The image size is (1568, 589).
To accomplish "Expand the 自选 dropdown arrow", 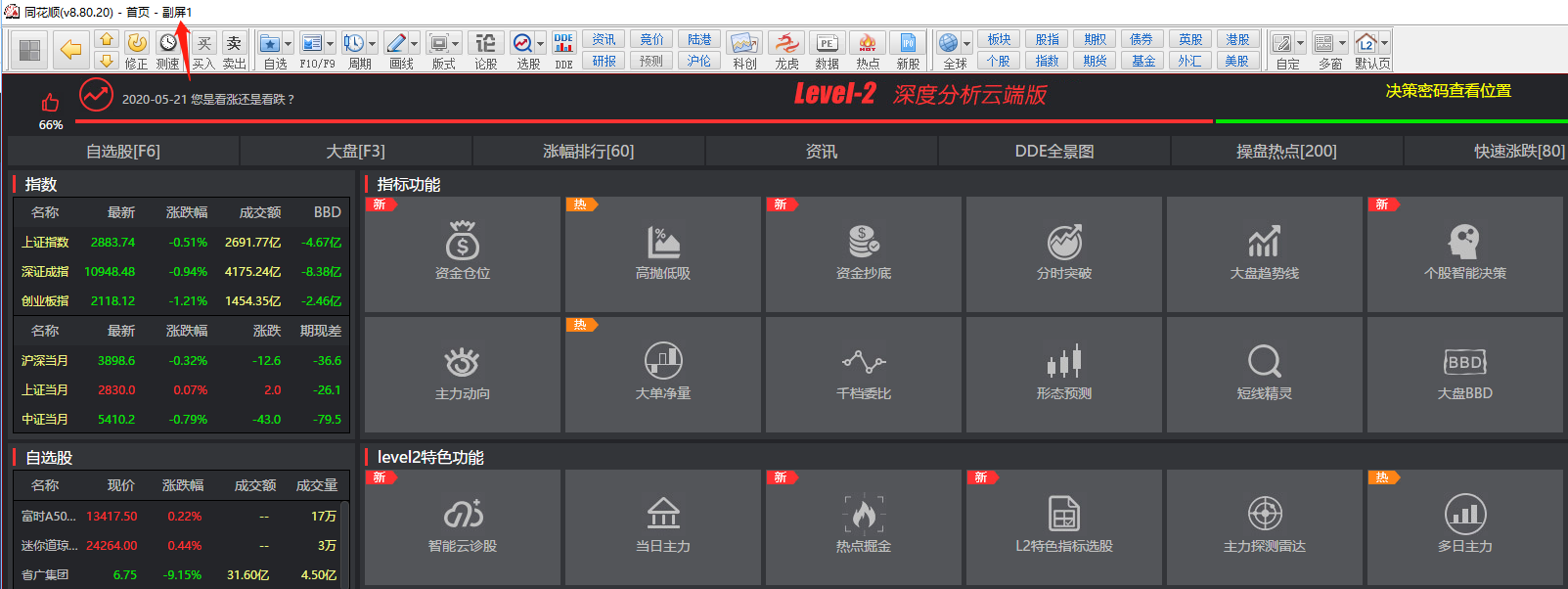I will (288, 44).
